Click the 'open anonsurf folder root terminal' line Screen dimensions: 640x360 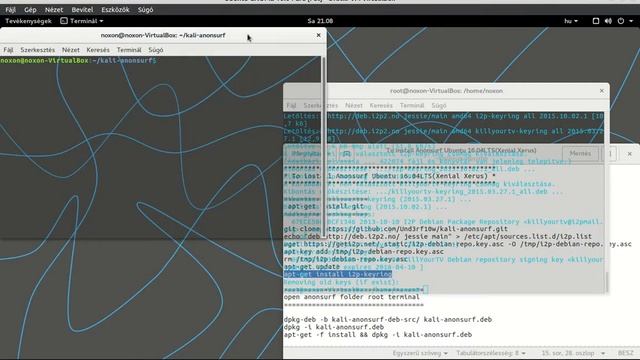click(351, 297)
